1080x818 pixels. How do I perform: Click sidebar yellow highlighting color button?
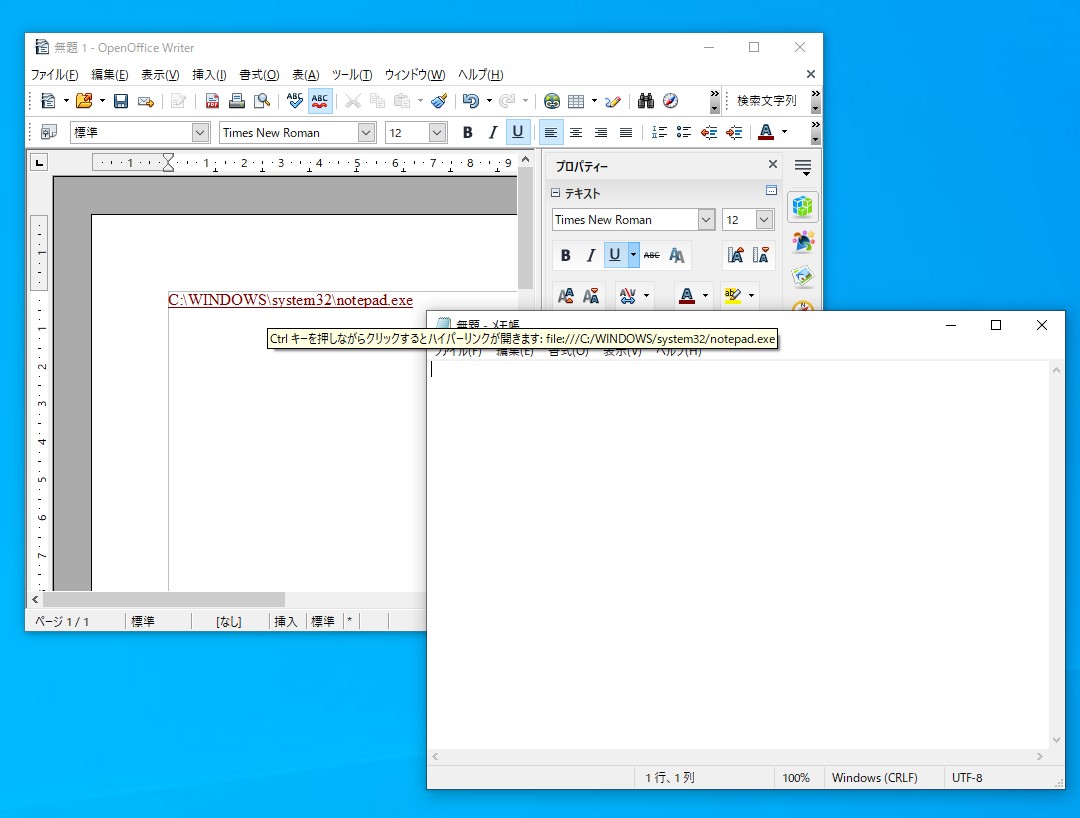coord(733,296)
